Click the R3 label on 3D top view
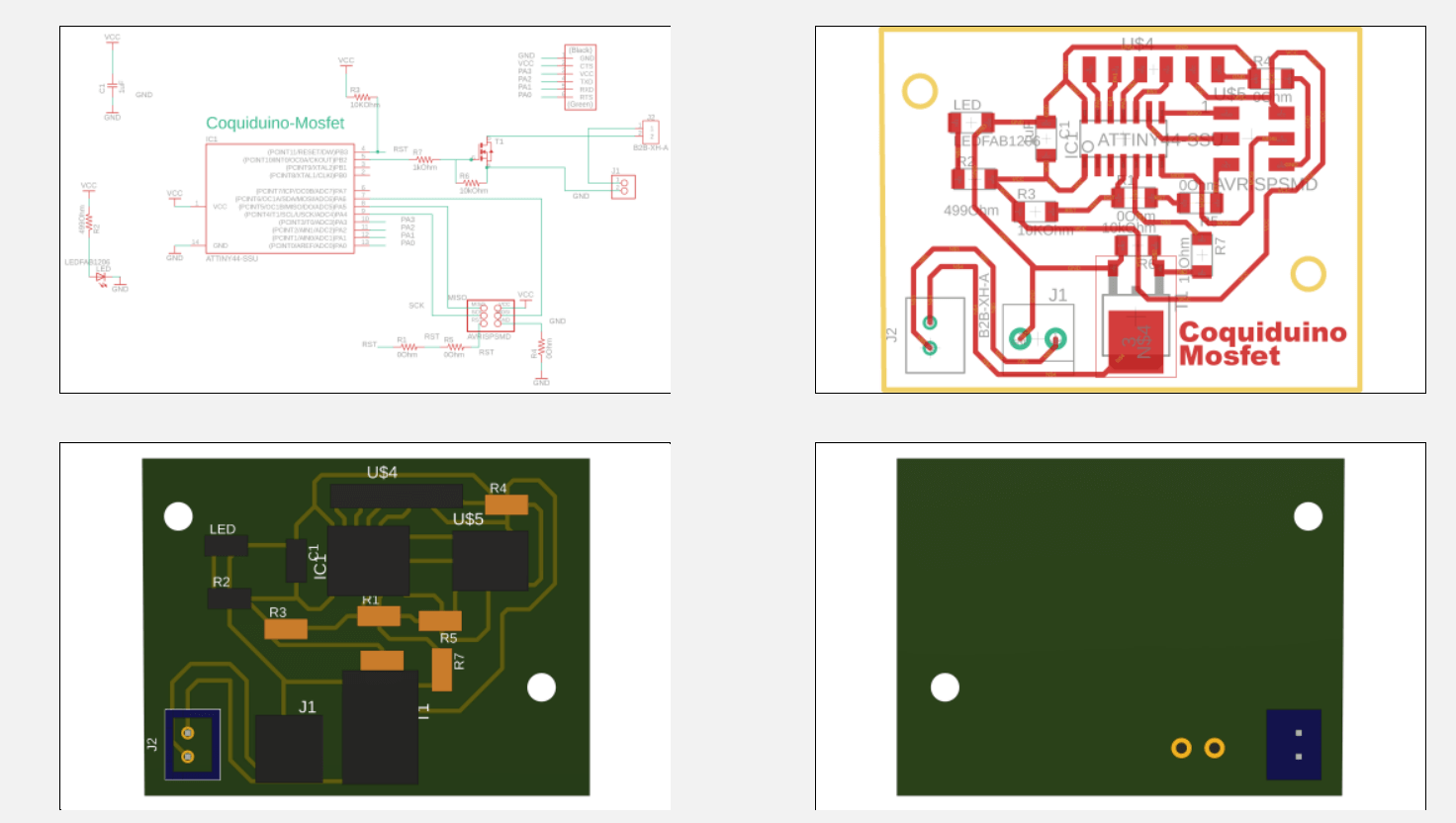This screenshot has width=1456, height=823. coord(277,613)
